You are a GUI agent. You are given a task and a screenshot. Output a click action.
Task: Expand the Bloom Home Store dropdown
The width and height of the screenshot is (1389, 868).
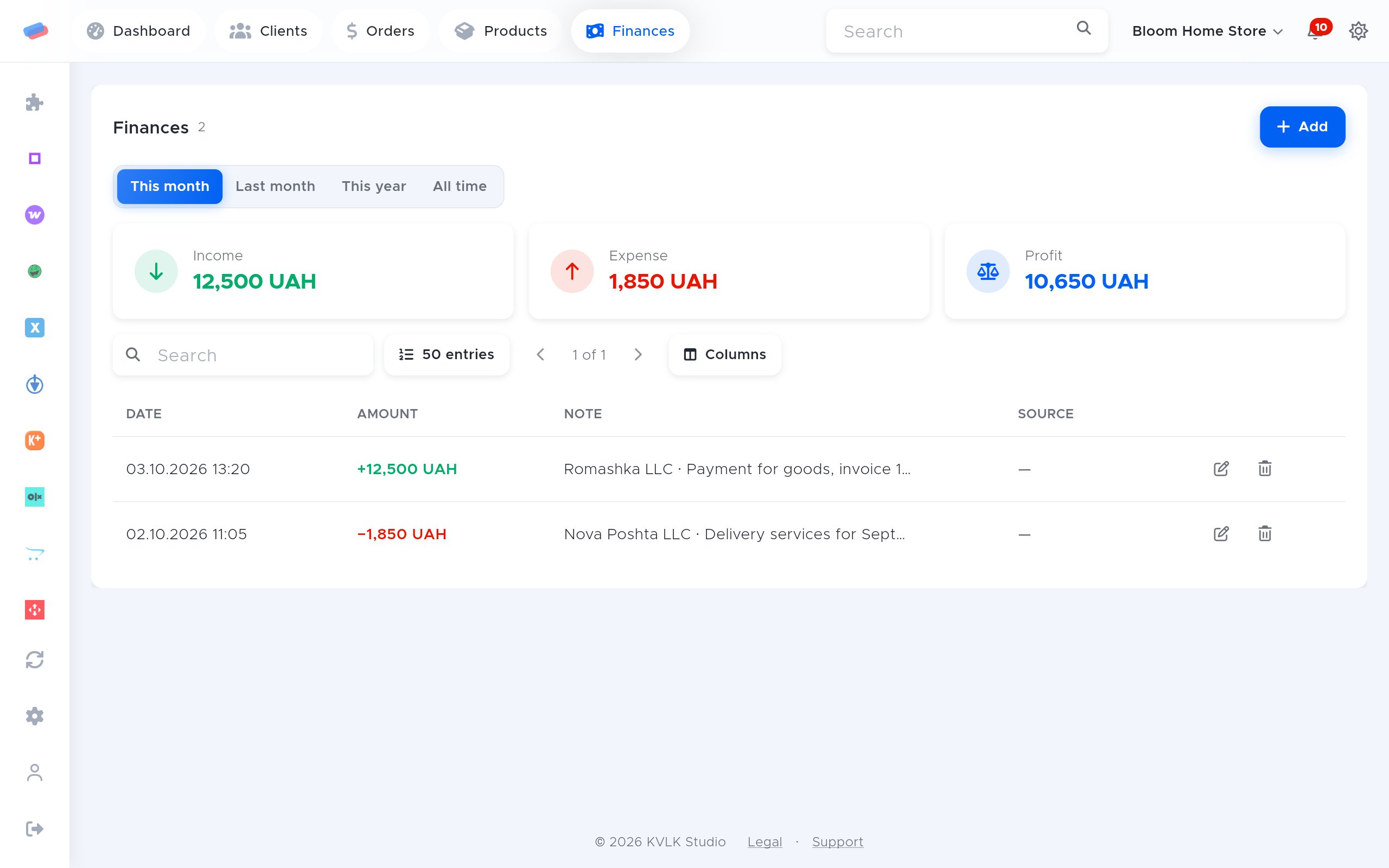(1207, 31)
